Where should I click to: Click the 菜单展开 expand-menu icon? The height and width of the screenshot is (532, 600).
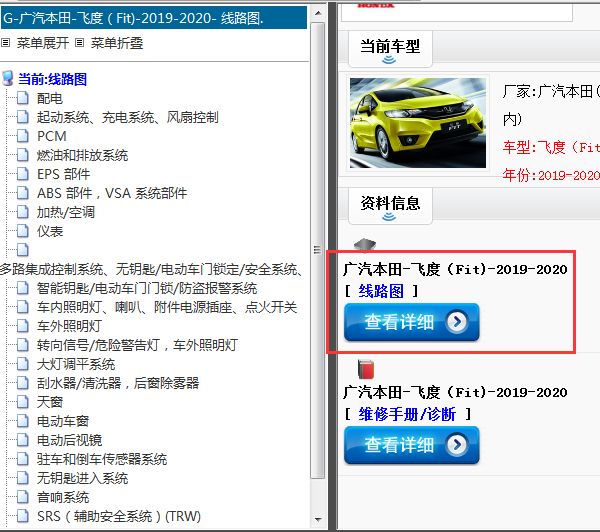tap(5, 42)
